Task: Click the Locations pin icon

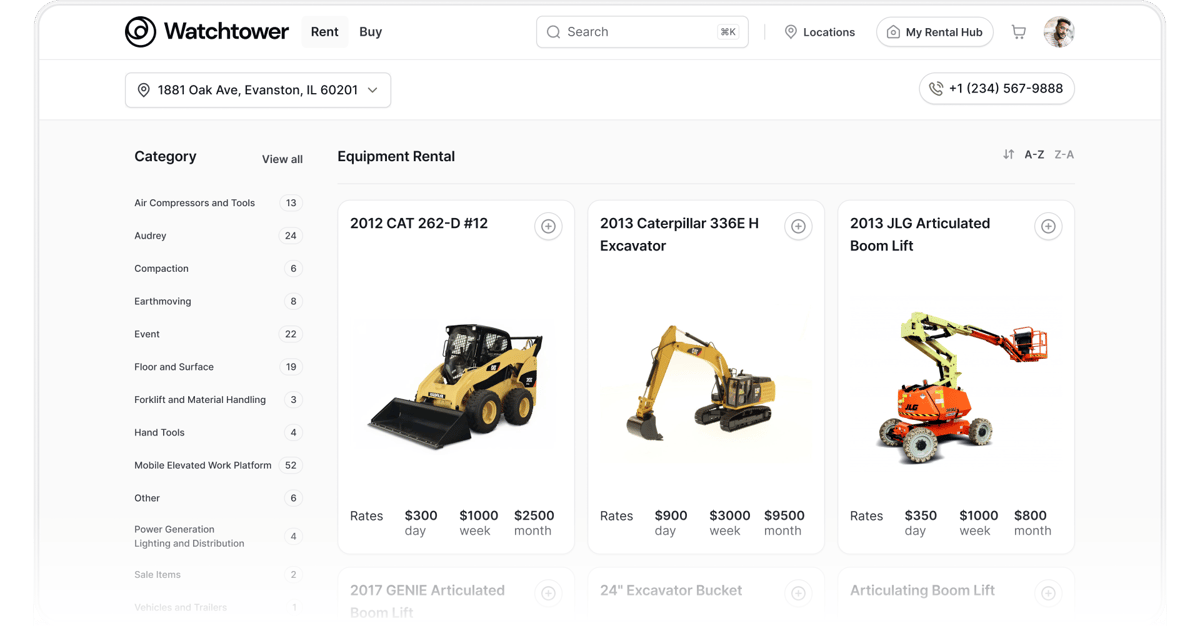Action: click(790, 32)
